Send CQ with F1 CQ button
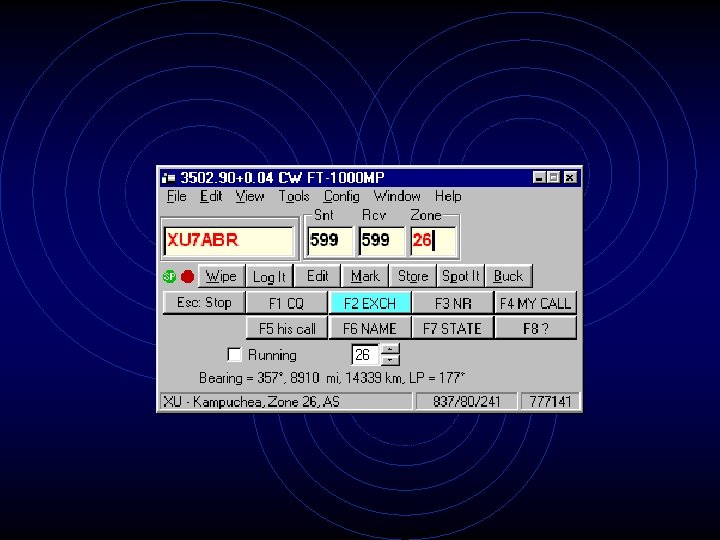720x540 pixels. tap(287, 303)
